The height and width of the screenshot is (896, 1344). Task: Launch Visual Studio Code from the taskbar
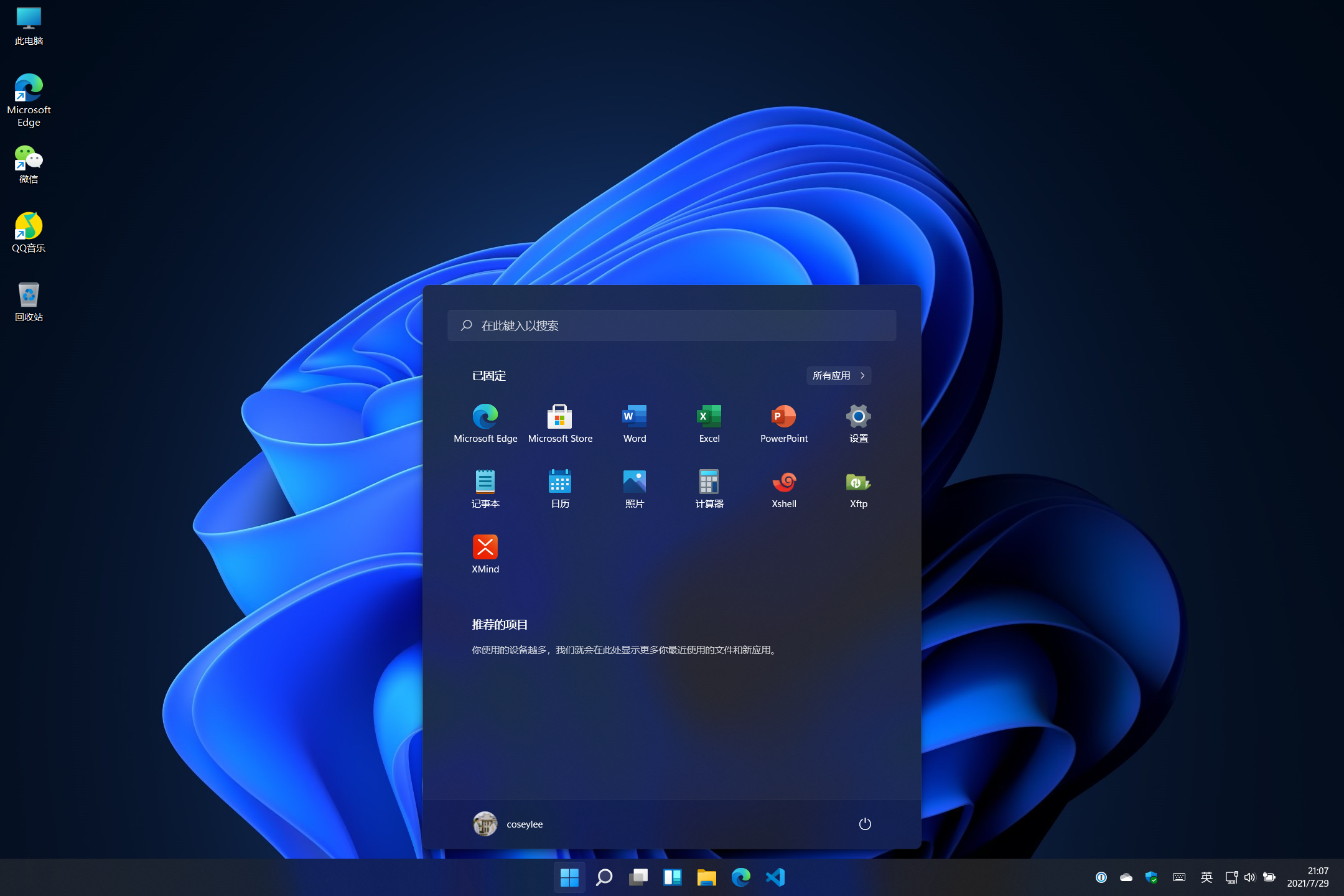775,877
